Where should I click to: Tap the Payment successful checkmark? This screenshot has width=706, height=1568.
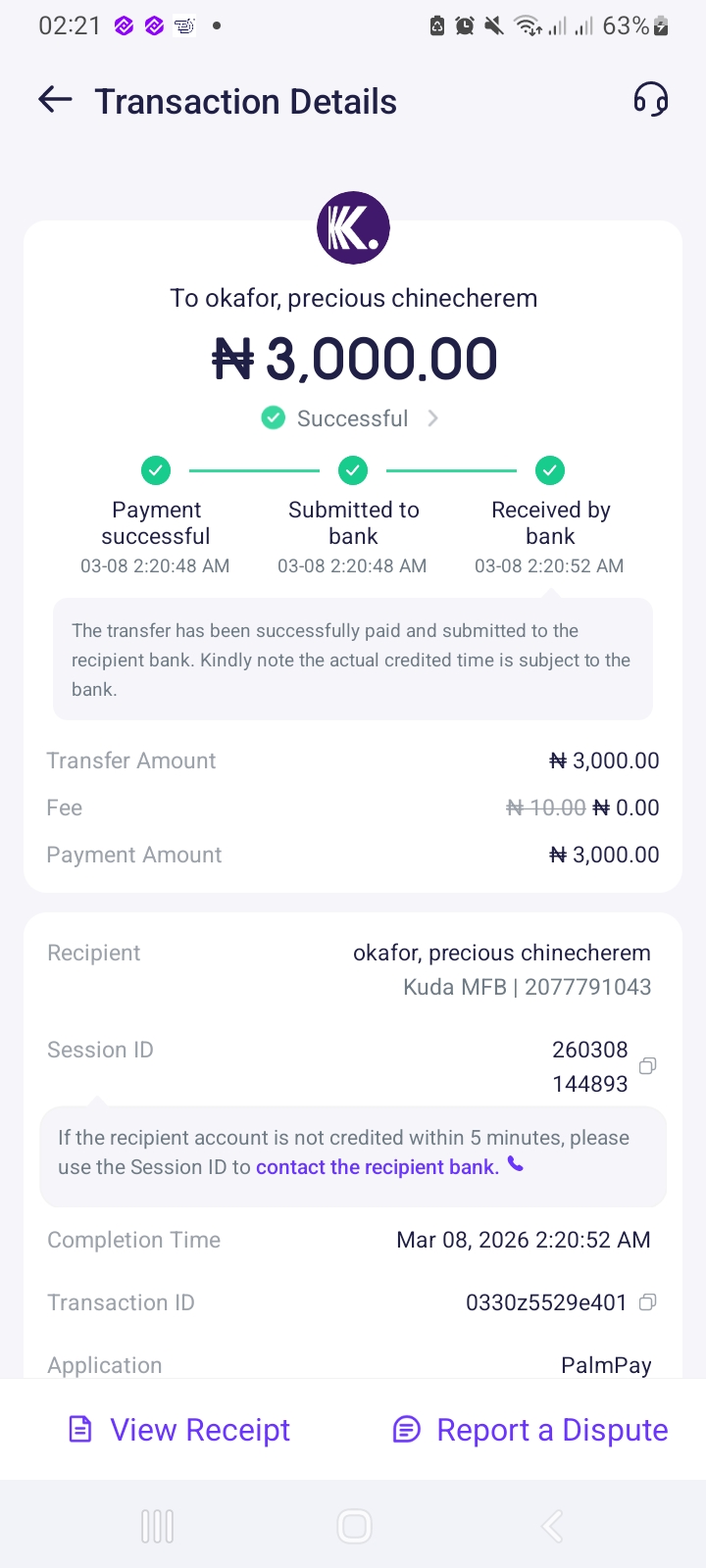(x=156, y=470)
